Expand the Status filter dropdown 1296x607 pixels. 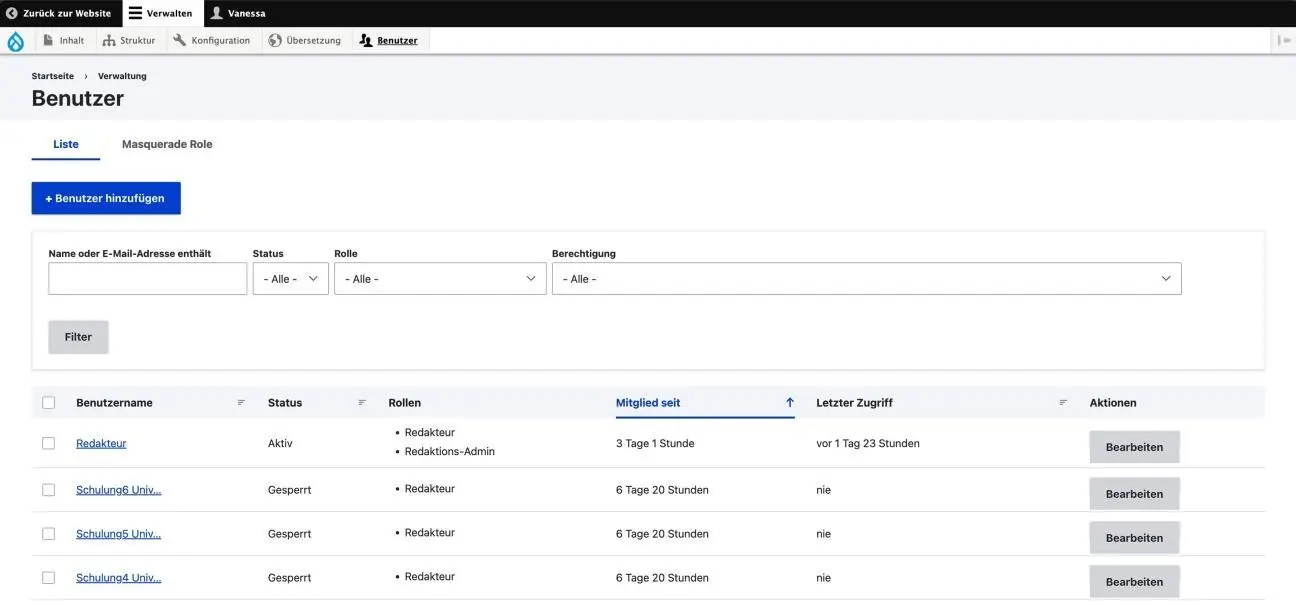290,279
